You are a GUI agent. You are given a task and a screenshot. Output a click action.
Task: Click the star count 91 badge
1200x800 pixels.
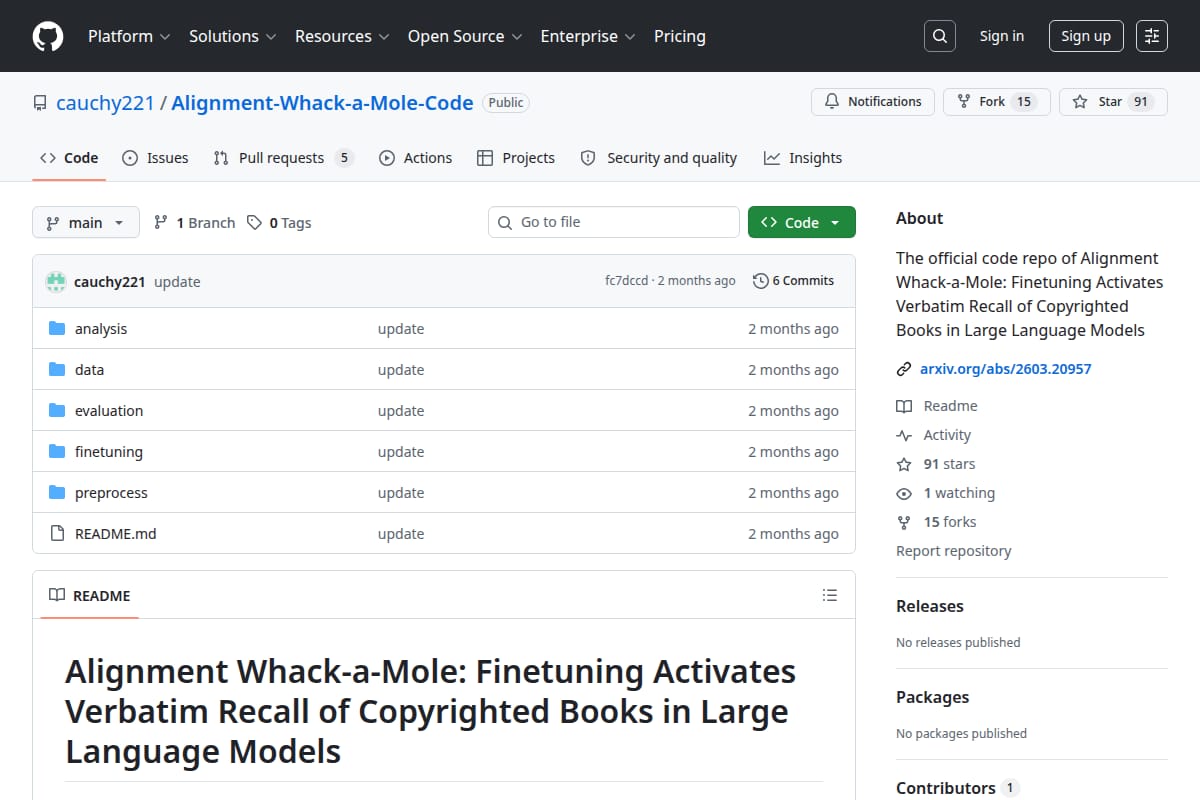(x=1141, y=102)
